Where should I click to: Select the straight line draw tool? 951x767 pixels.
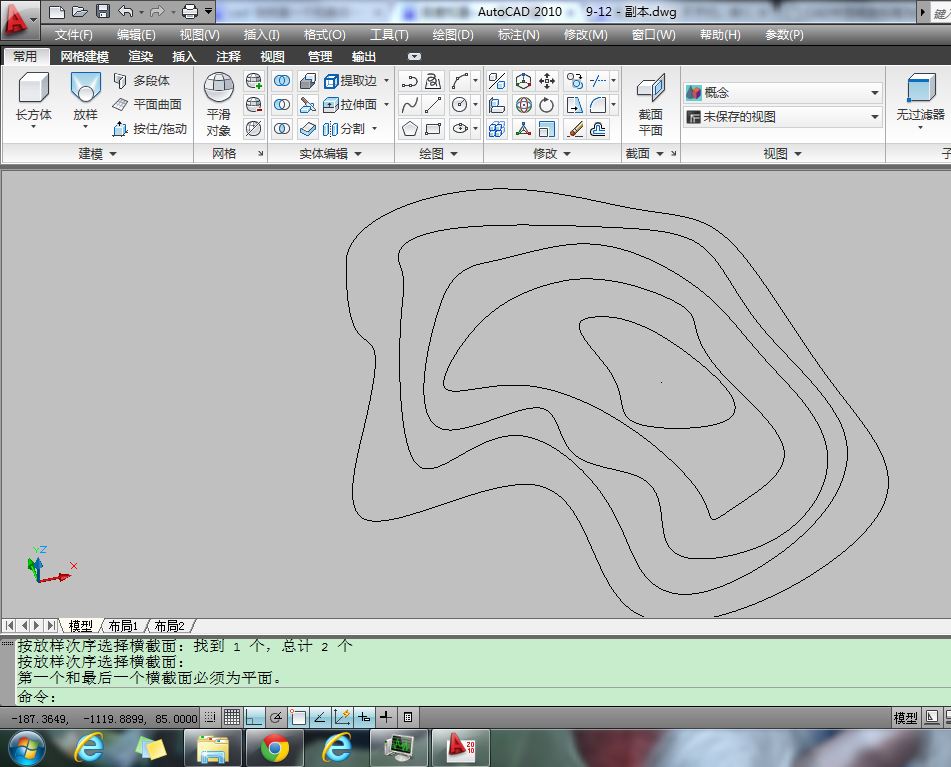[x=433, y=105]
